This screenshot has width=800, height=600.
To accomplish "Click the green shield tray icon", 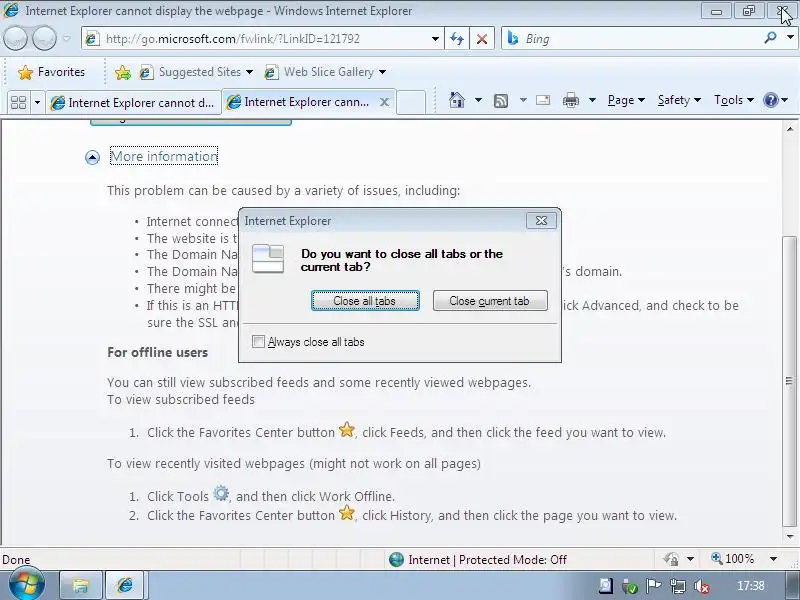I will pyautogui.click(x=630, y=587).
